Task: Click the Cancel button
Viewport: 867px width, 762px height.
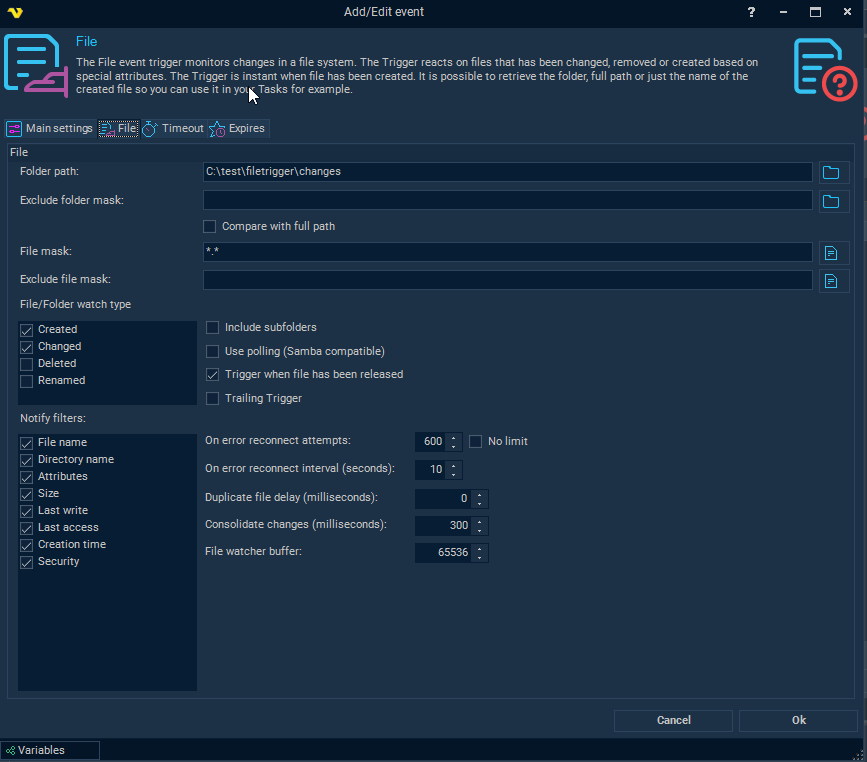Action: coord(673,720)
